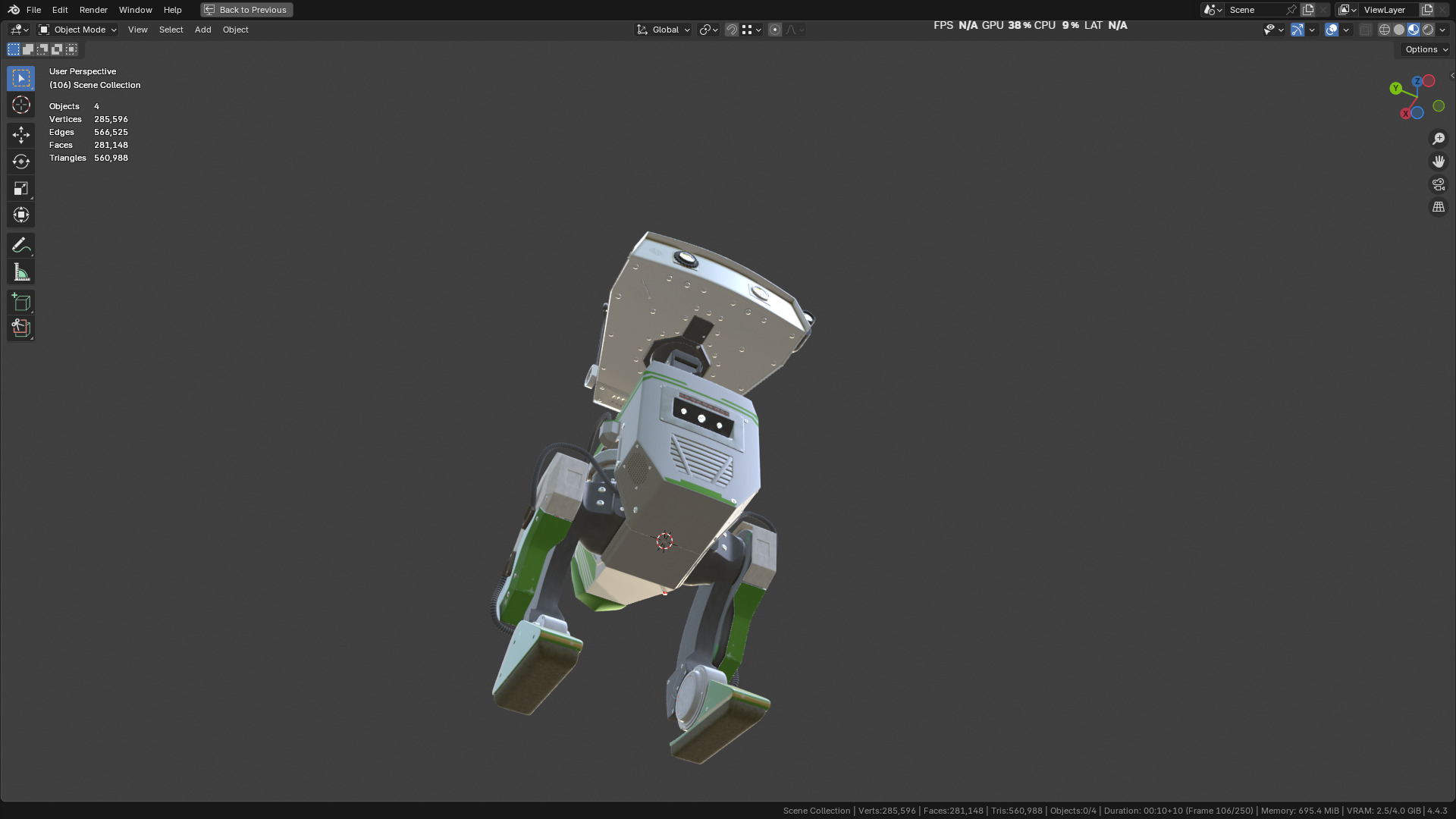Activate the 3D Cursor tool
1456x819 pixels.
click(20, 105)
